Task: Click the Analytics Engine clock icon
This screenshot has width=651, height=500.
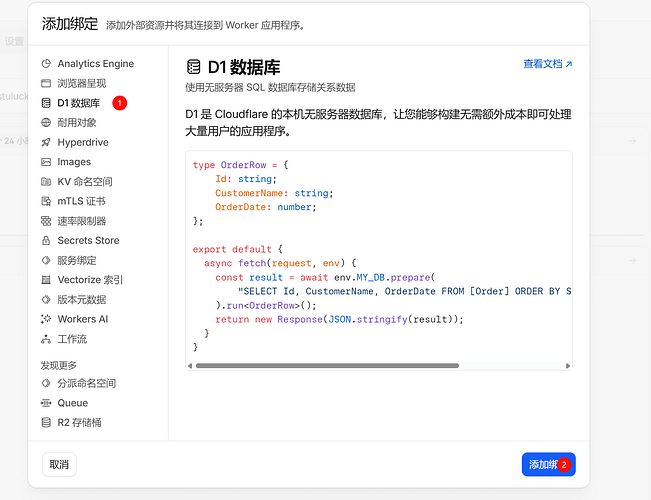Action: [46, 64]
